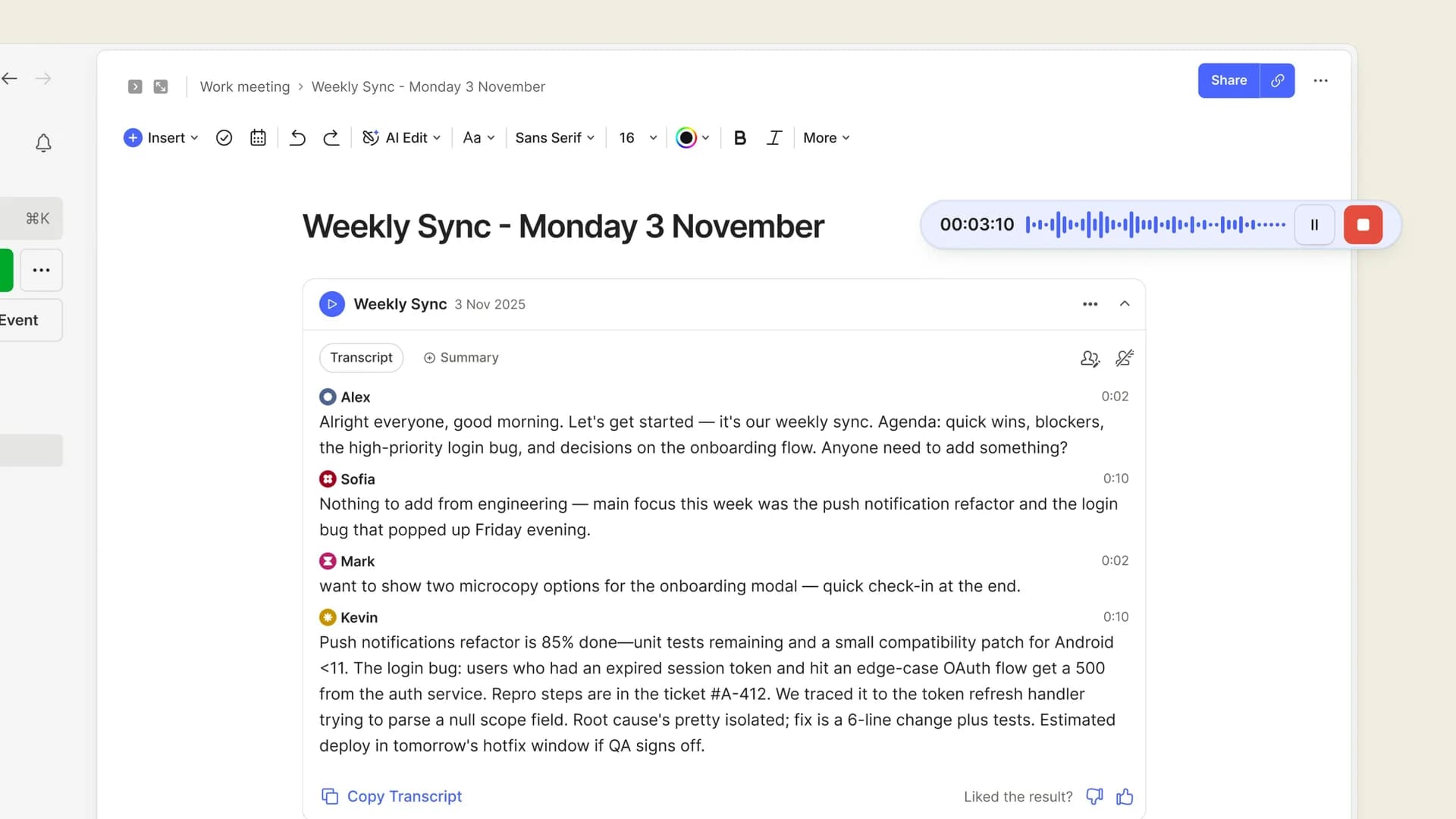Open the text color picker

692,137
